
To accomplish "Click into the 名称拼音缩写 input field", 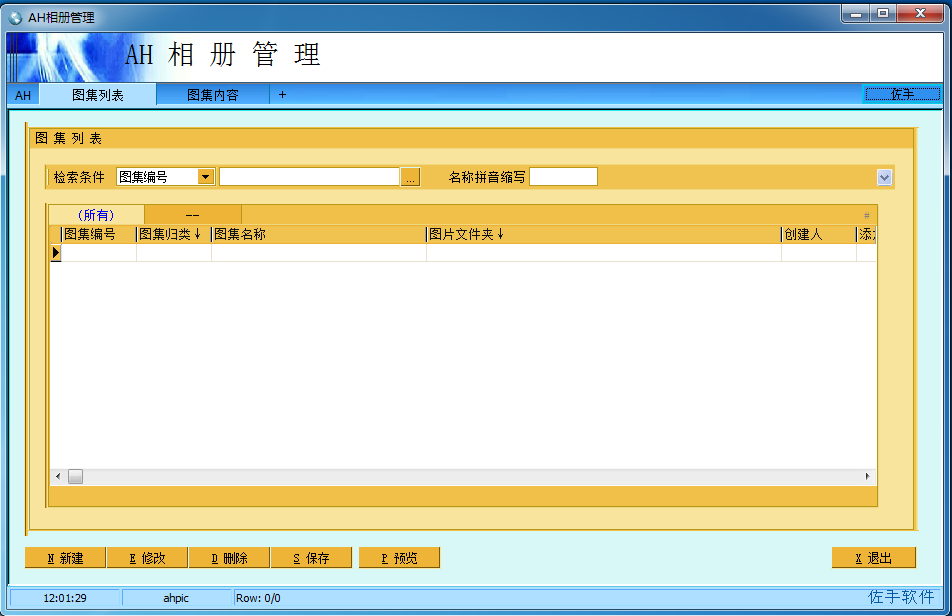I will pyautogui.click(x=563, y=177).
